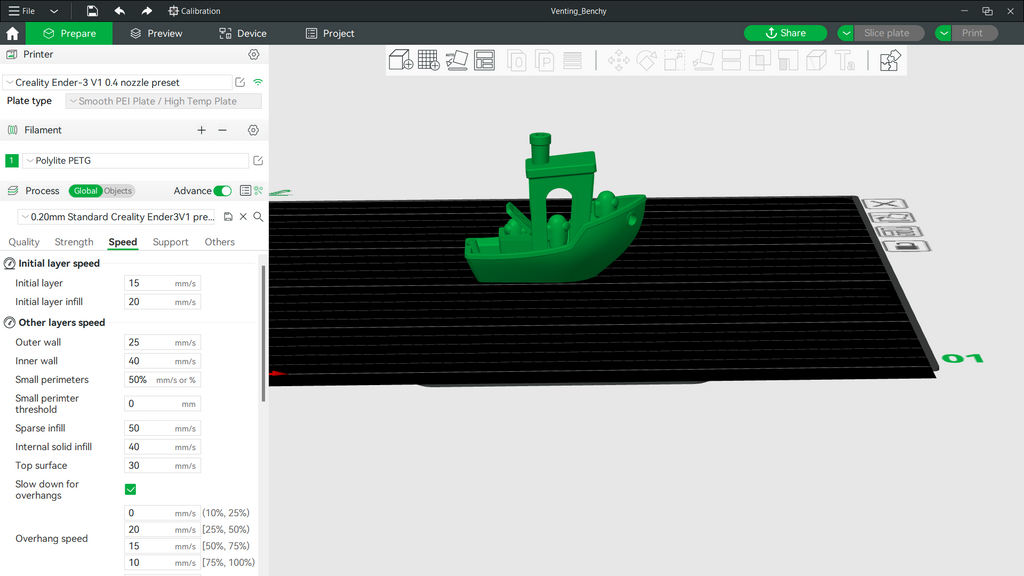Click the Undo arrow
Image resolution: width=1024 pixels, height=576 pixels.
point(120,10)
